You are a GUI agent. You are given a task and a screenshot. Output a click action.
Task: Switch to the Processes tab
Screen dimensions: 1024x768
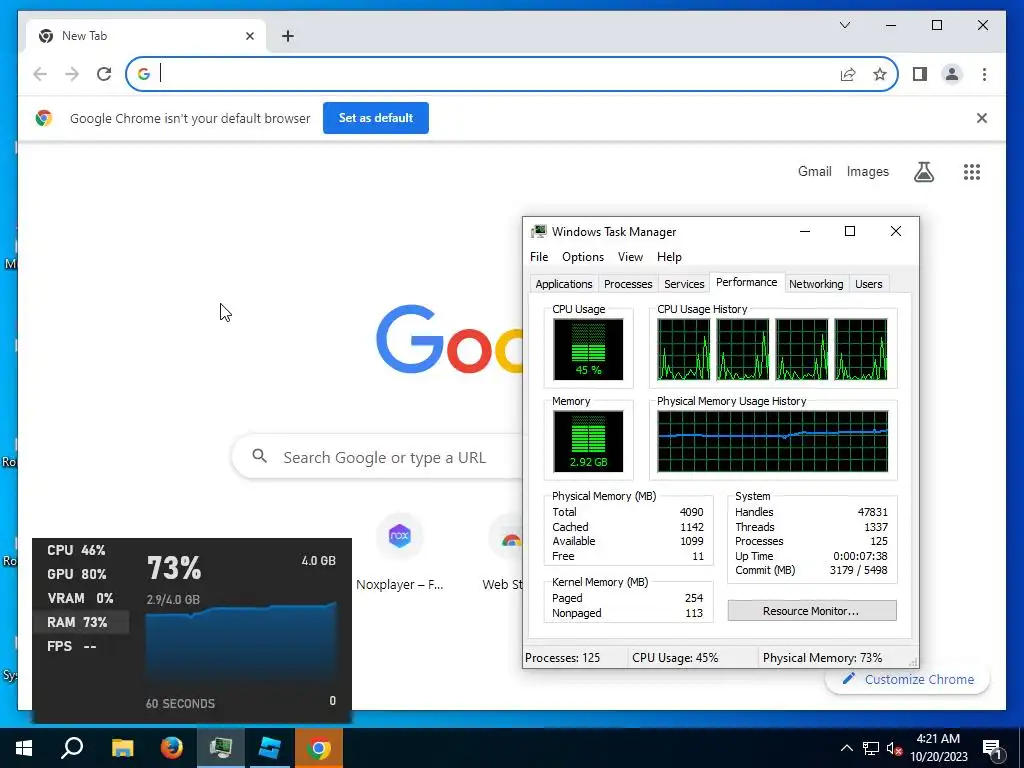(x=628, y=284)
